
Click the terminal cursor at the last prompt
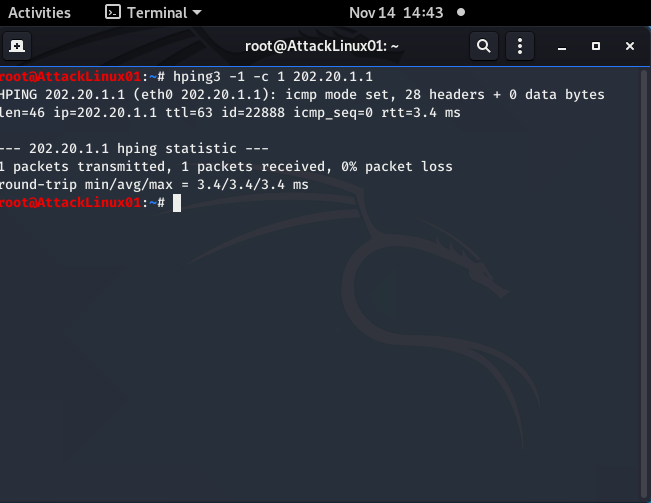[177, 203]
